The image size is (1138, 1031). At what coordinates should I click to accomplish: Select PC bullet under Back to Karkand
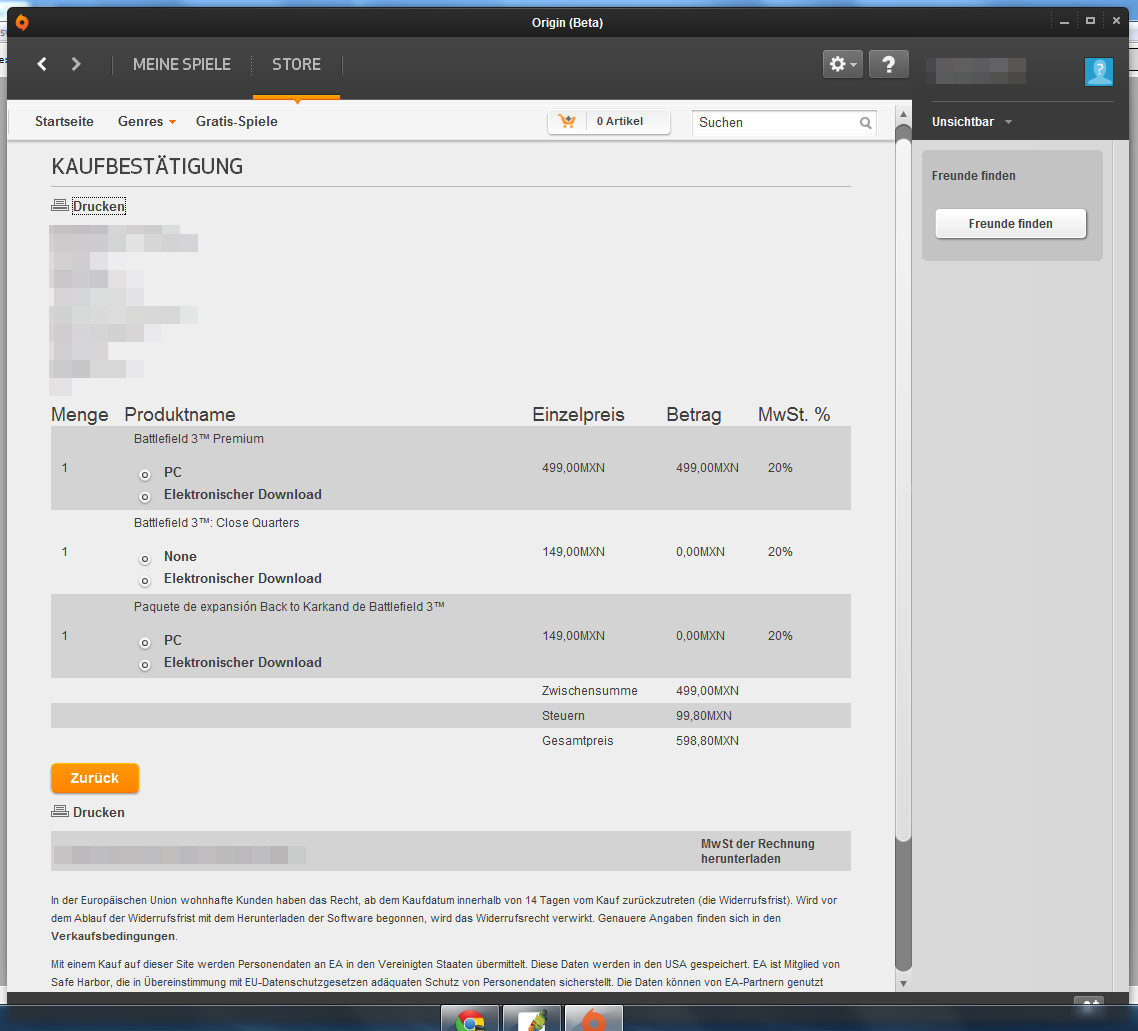coord(144,643)
